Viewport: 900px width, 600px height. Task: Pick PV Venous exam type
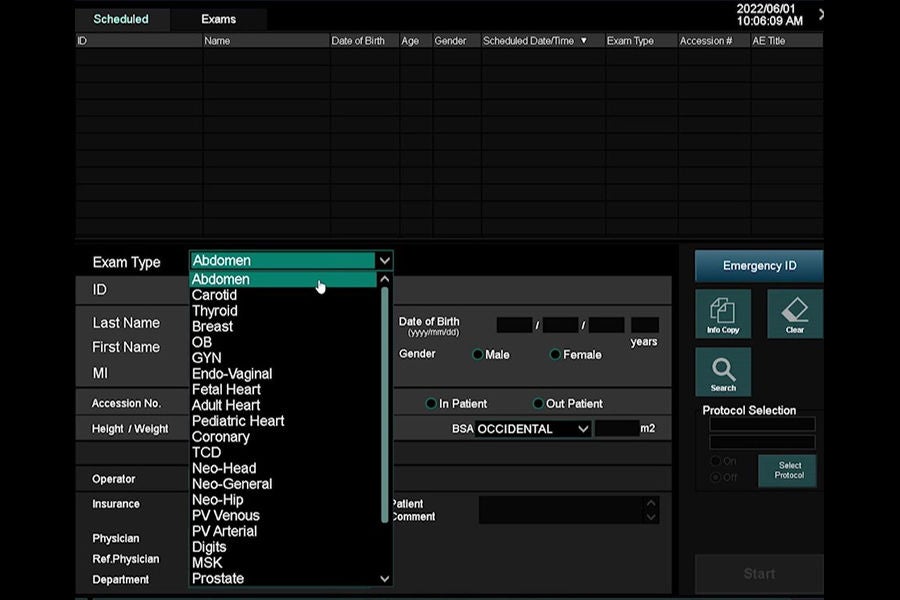pyautogui.click(x=226, y=516)
